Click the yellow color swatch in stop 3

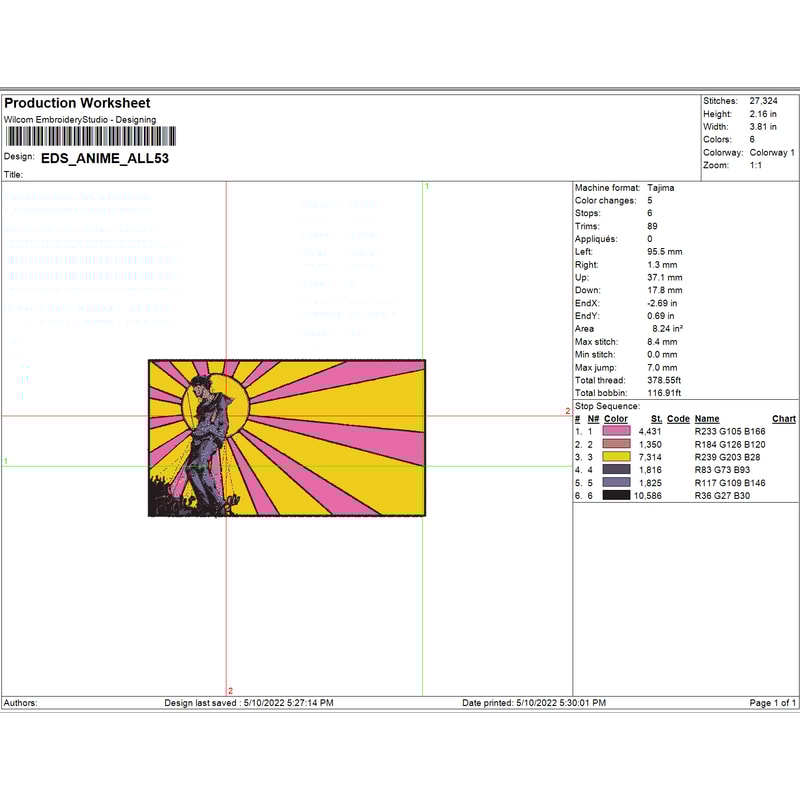pos(616,457)
